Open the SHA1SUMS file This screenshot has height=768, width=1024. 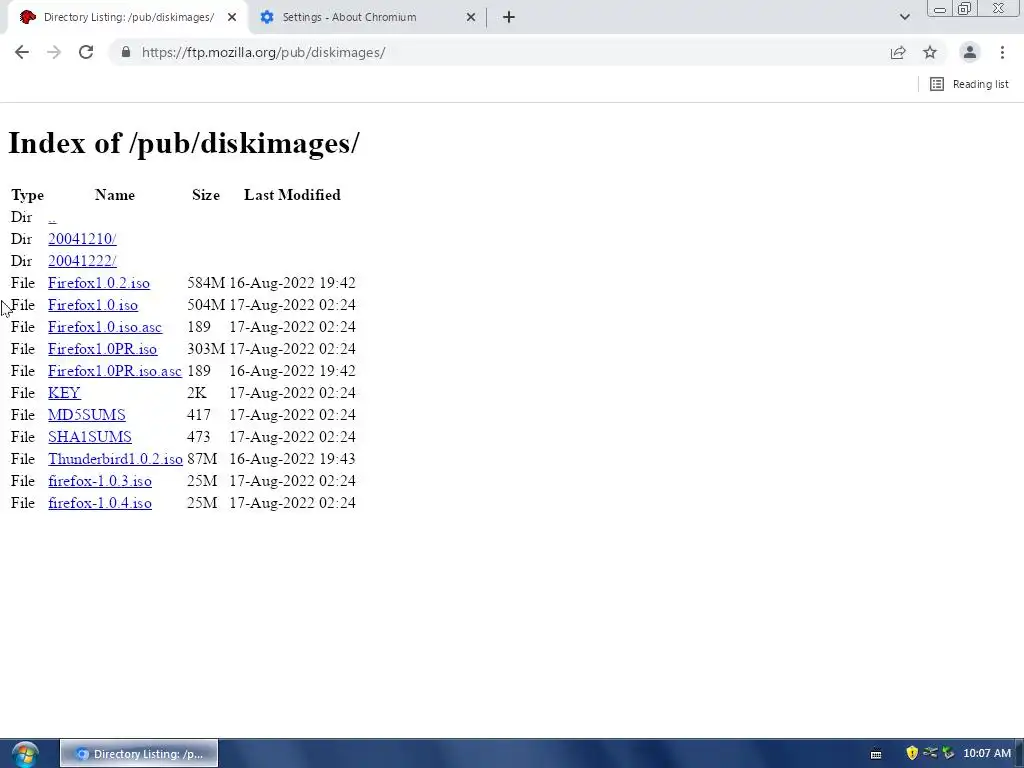click(x=89, y=437)
